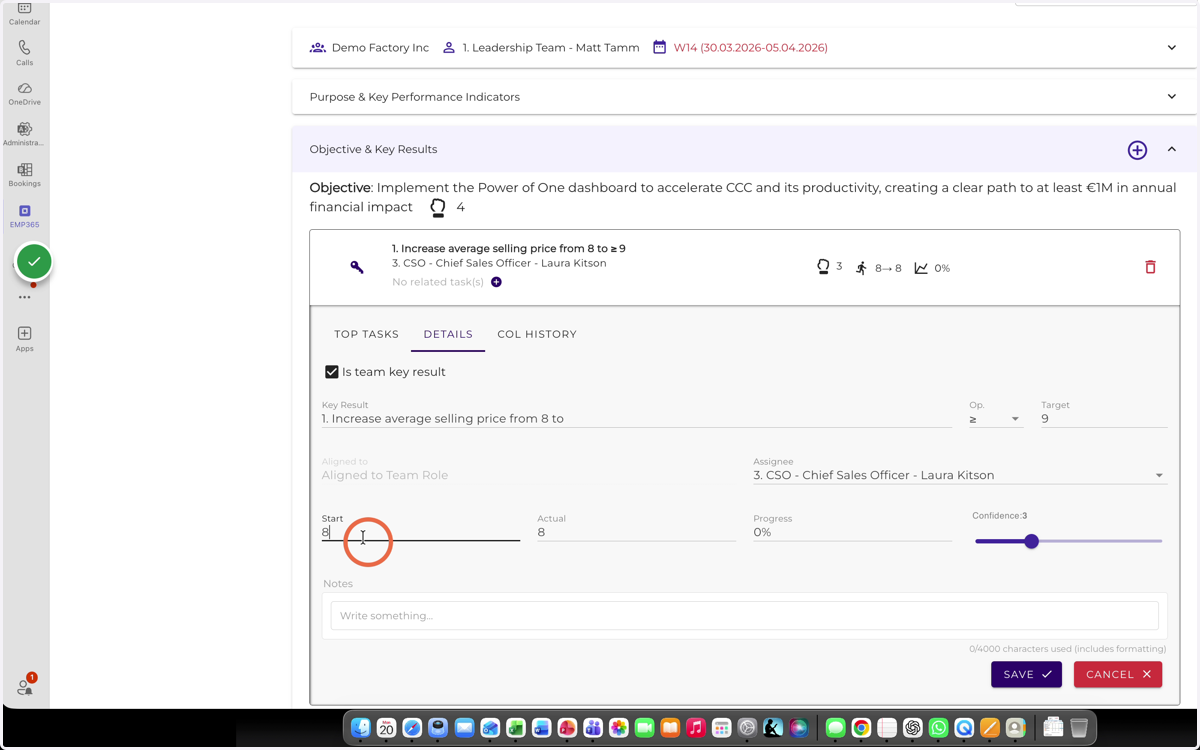Open the Assignee dropdown

[x=959, y=475]
